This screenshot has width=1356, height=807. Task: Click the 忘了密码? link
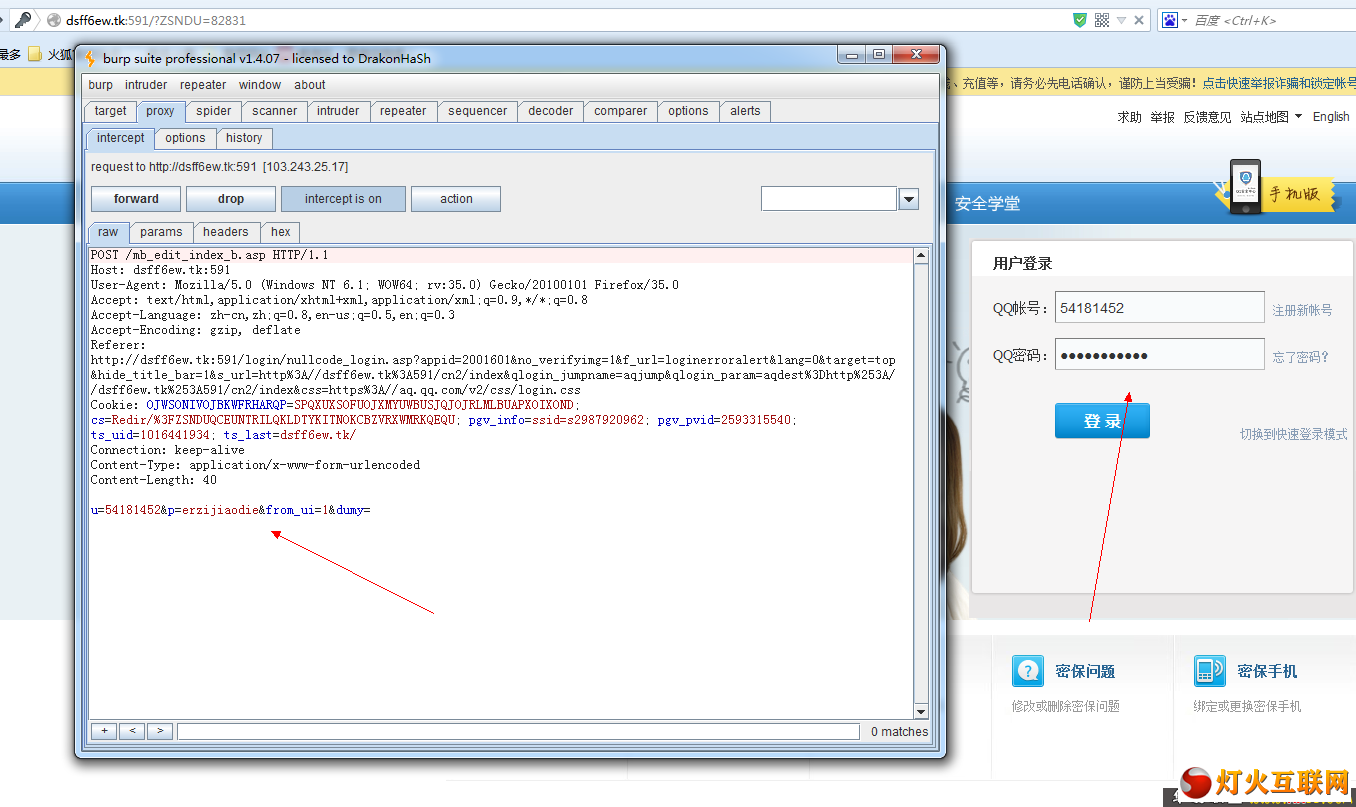click(x=1300, y=357)
